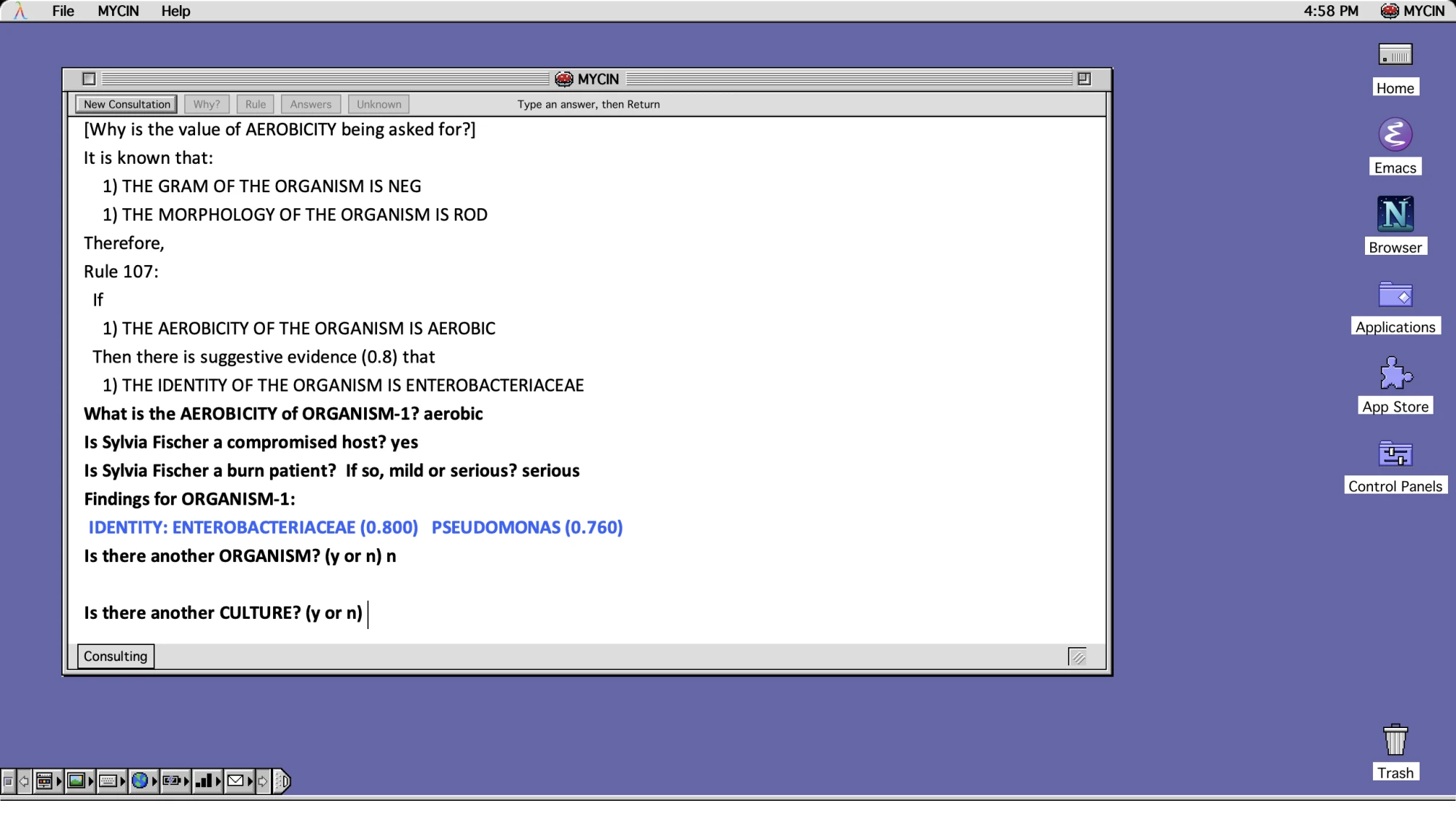Viewport: 1456px width, 819px height.
Task: Open the Home drive icon on desktop
Action: click(x=1395, y=55)
